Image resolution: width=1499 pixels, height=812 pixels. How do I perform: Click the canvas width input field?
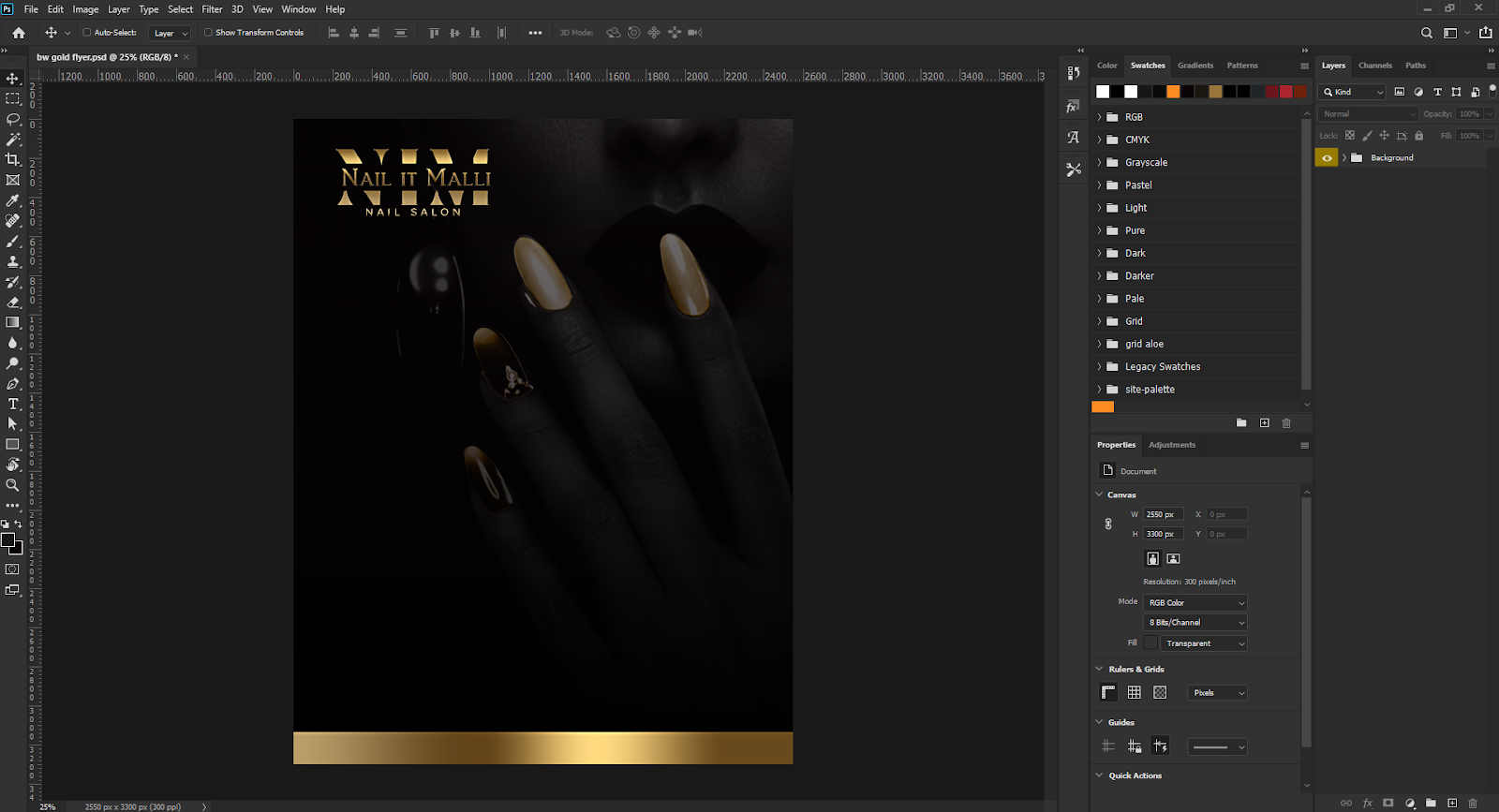tap(1163, 514)
